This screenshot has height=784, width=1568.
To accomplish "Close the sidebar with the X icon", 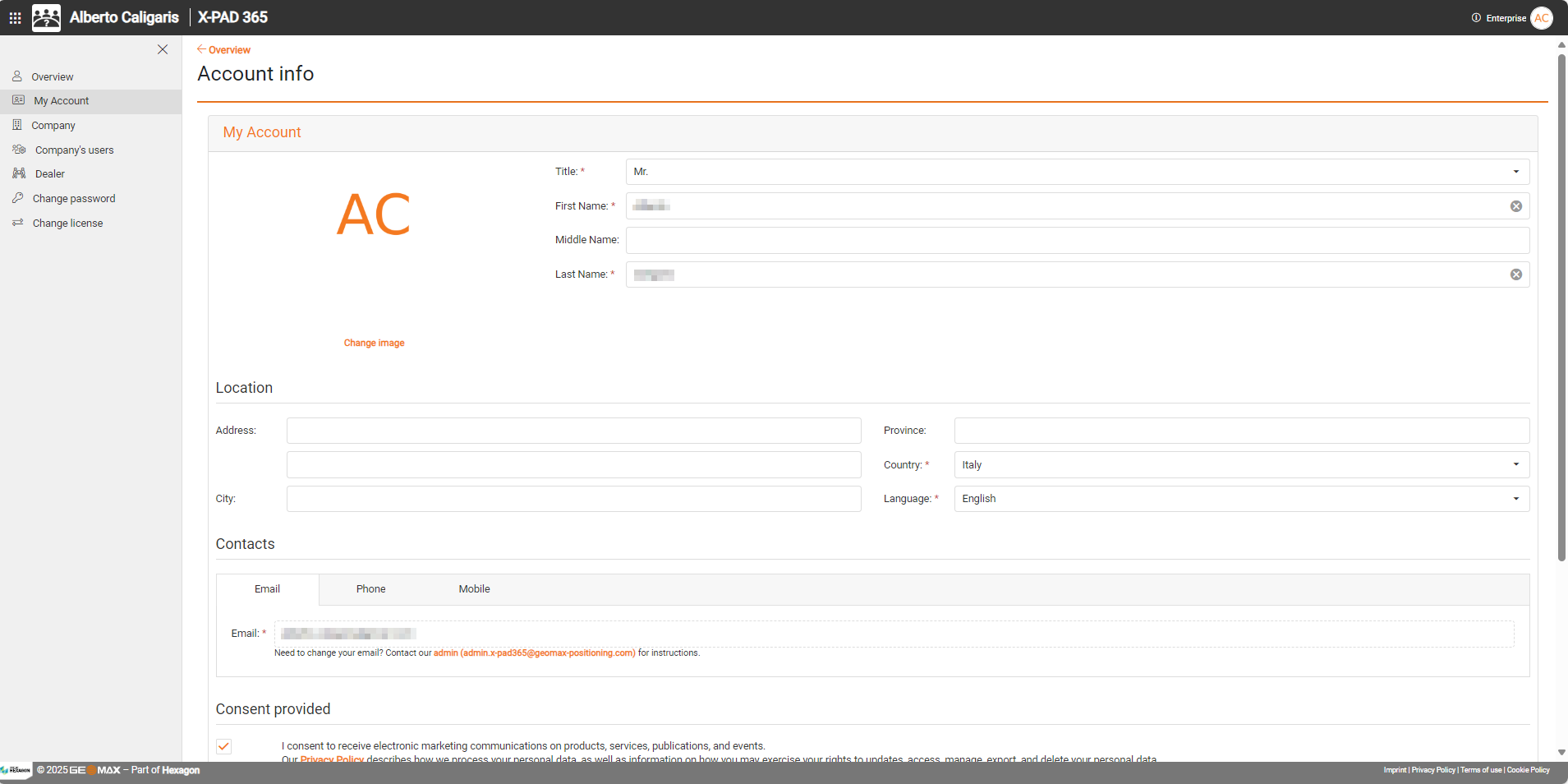I will coord(163,49).
